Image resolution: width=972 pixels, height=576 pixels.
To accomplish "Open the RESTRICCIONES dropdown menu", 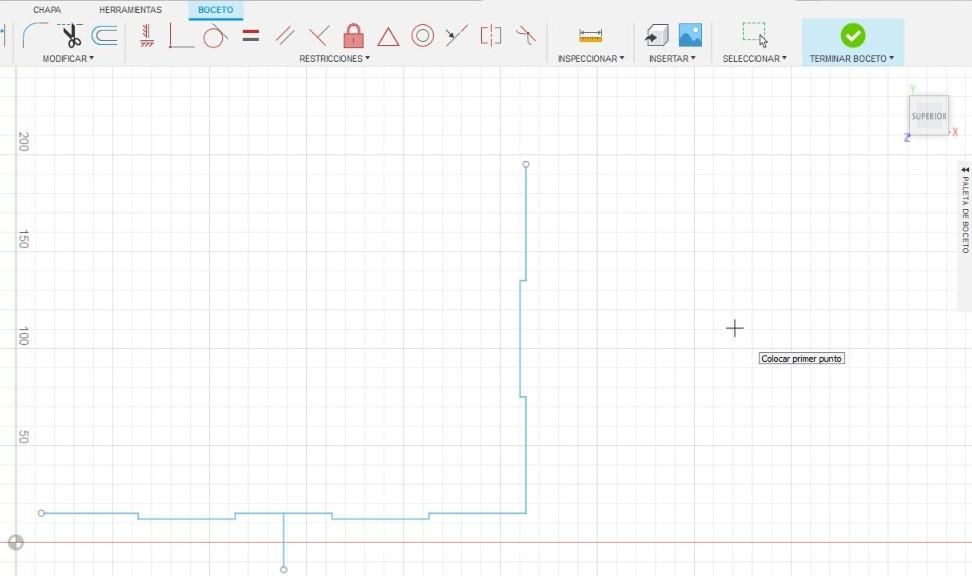I will pyautogui.click(x=334, y=58).
